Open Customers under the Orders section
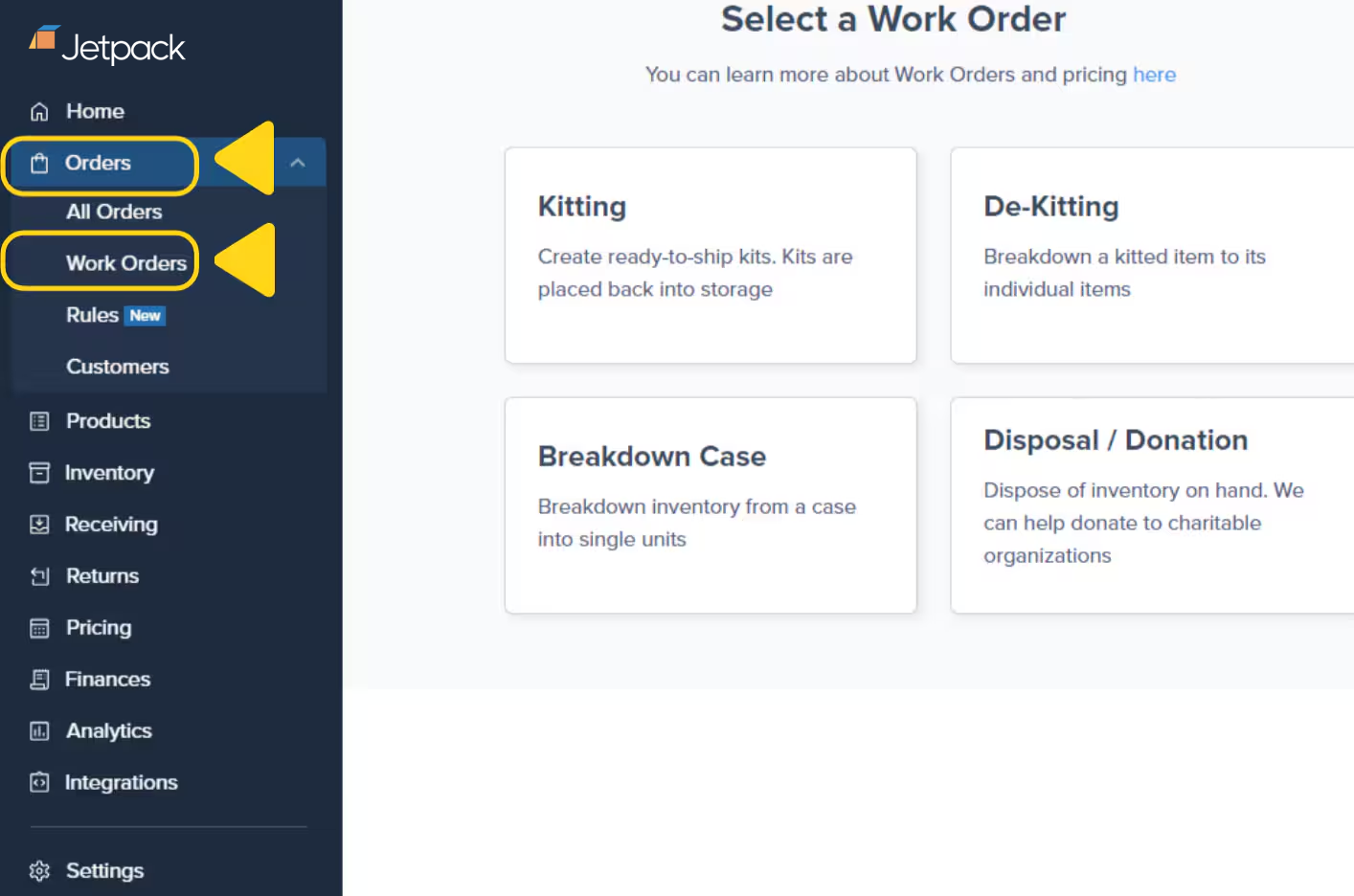Image resolution: width=1354 pixels, height=896 pixels. point(117,367)
